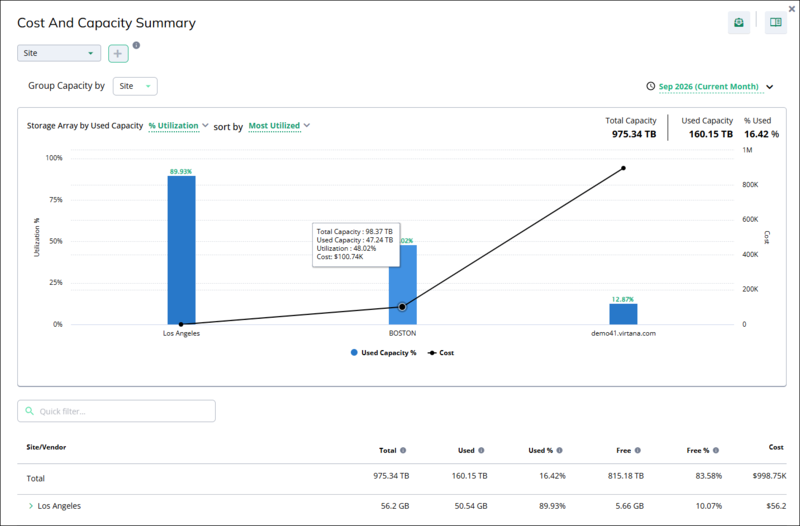Click the demo41.virtana.com x-axis label

pos(623,333)
